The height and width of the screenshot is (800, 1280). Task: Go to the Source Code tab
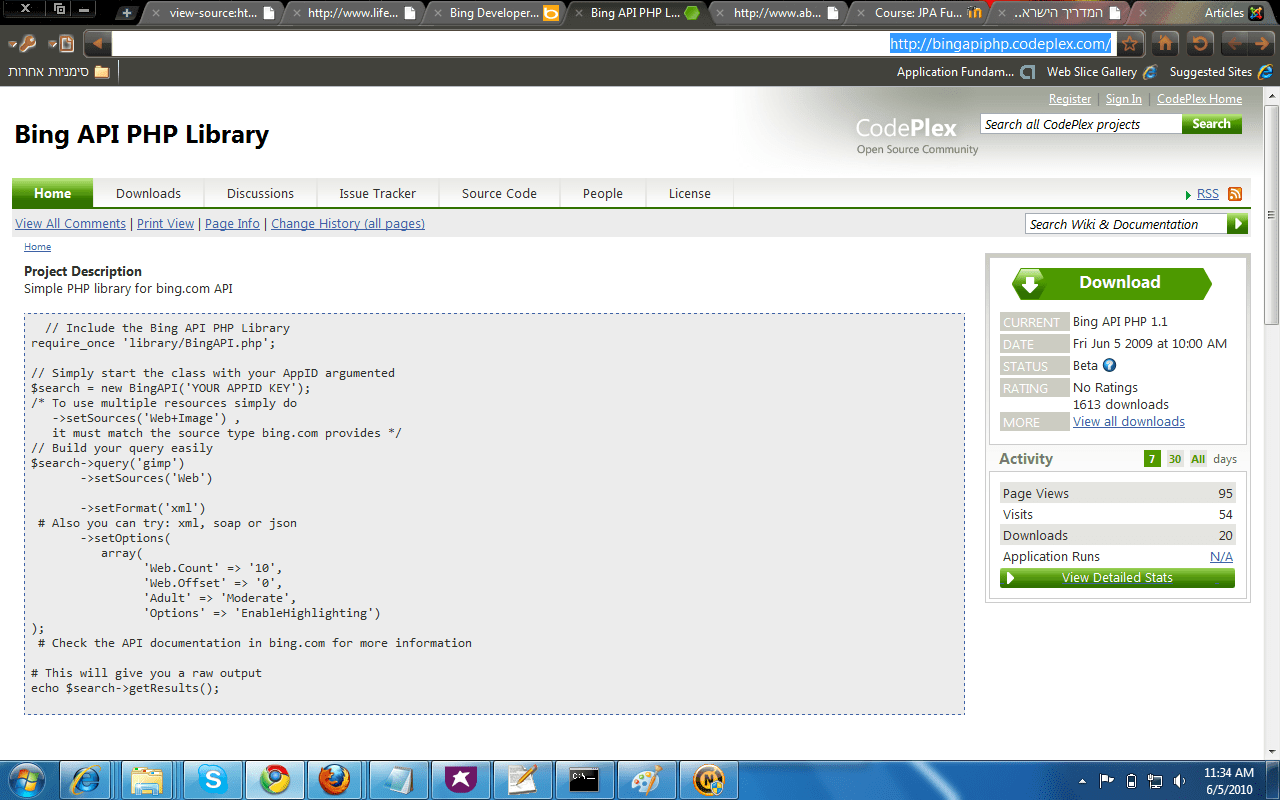499,194
